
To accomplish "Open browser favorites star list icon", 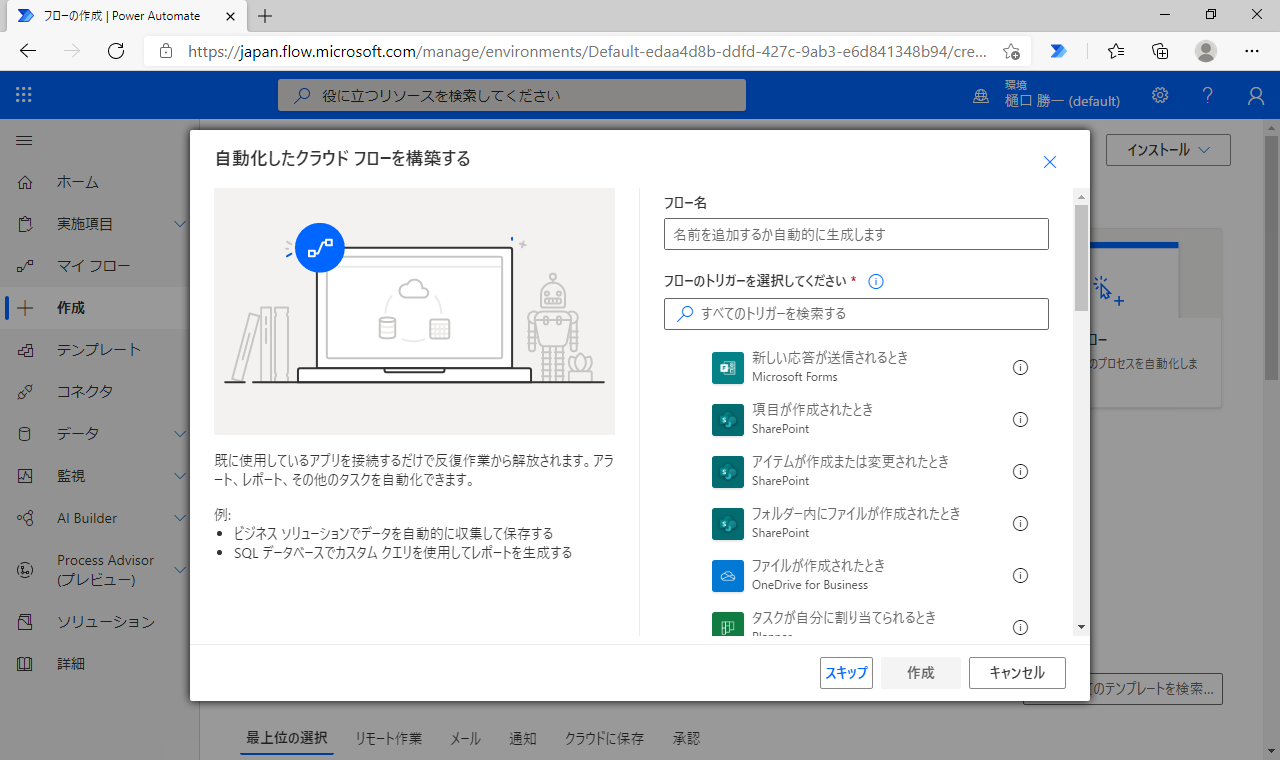I will 1116,51.
